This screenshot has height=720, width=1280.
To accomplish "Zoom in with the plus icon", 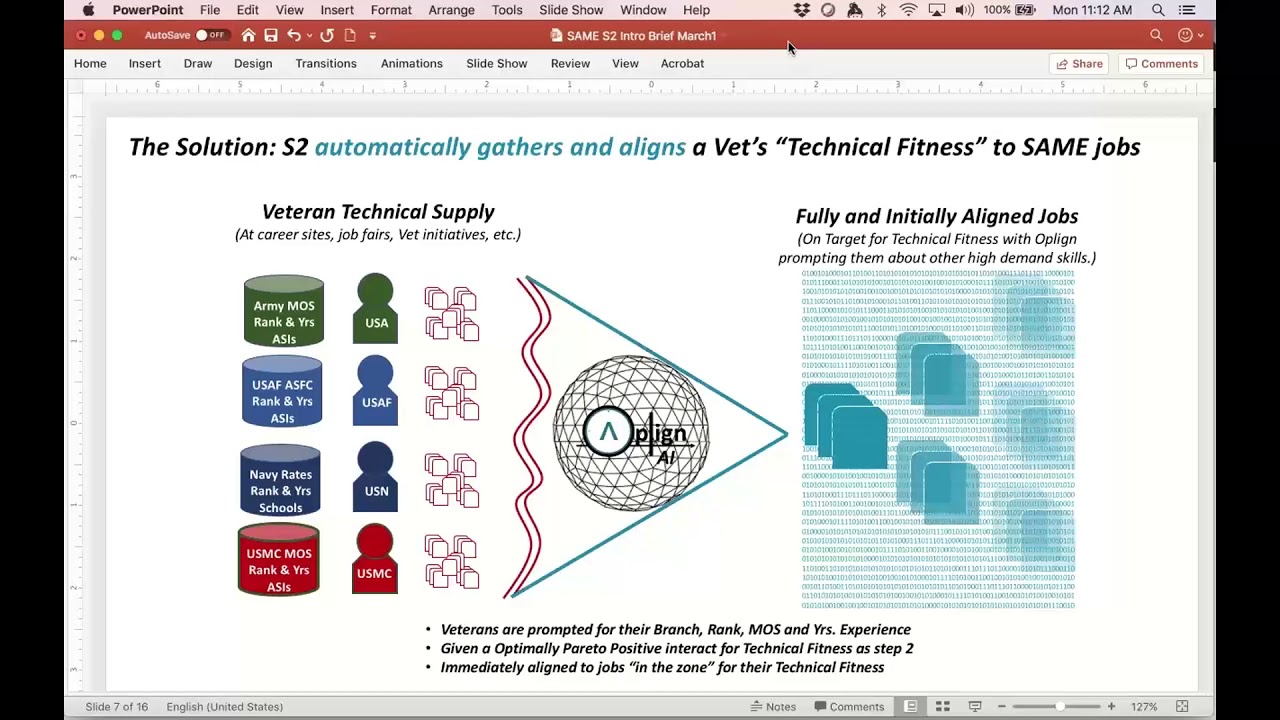I will (1111, 707).
